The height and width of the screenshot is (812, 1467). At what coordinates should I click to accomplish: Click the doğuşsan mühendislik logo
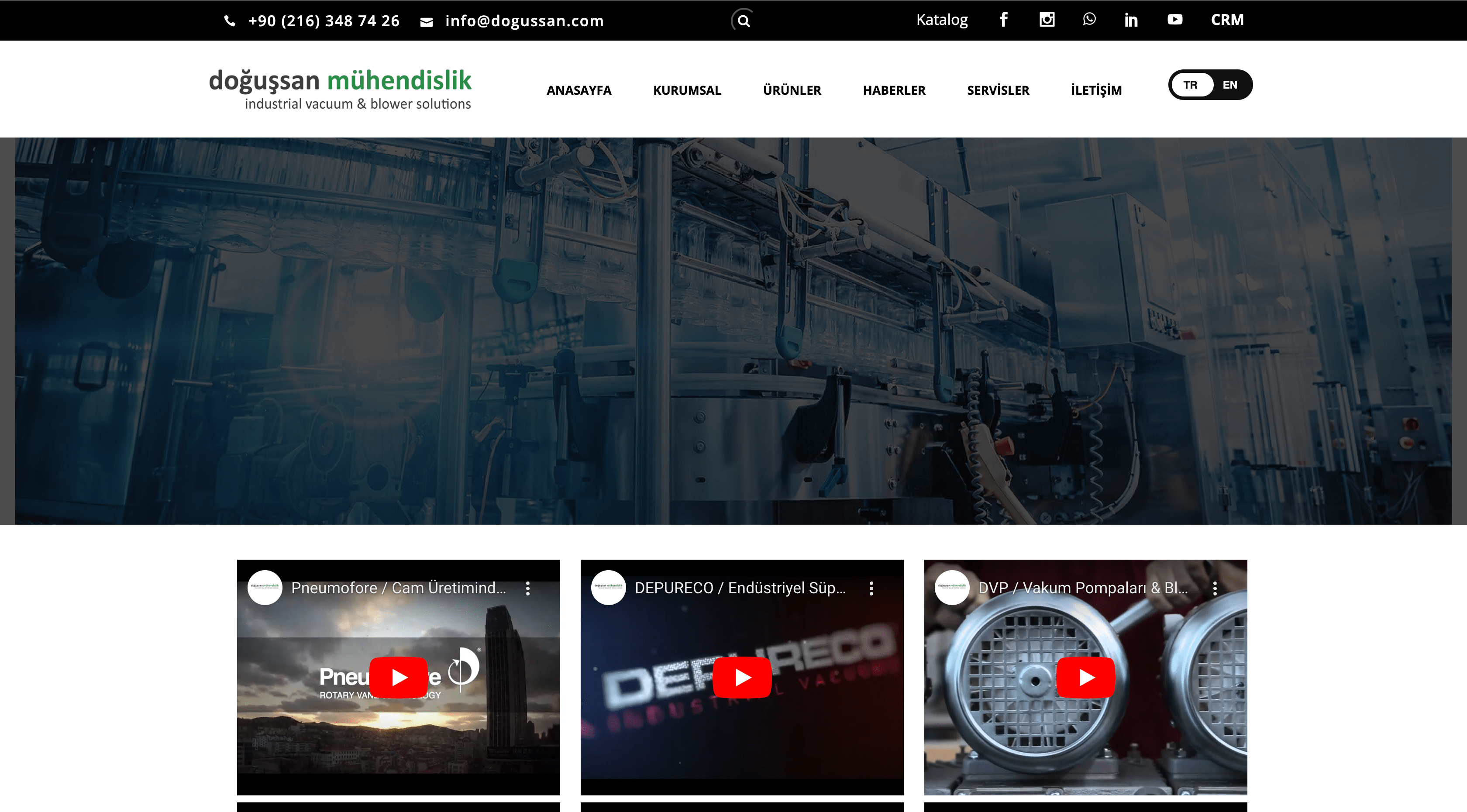click(340, 88)
